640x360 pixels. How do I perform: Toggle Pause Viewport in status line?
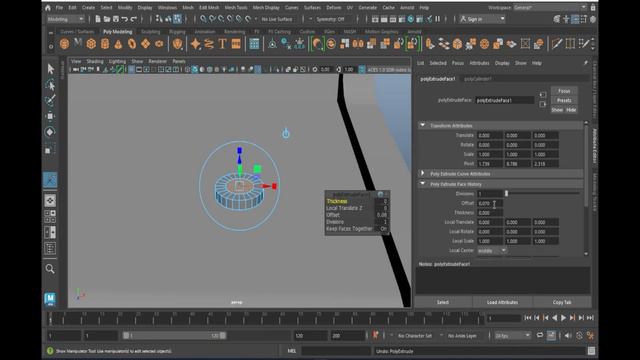(438, 19)
